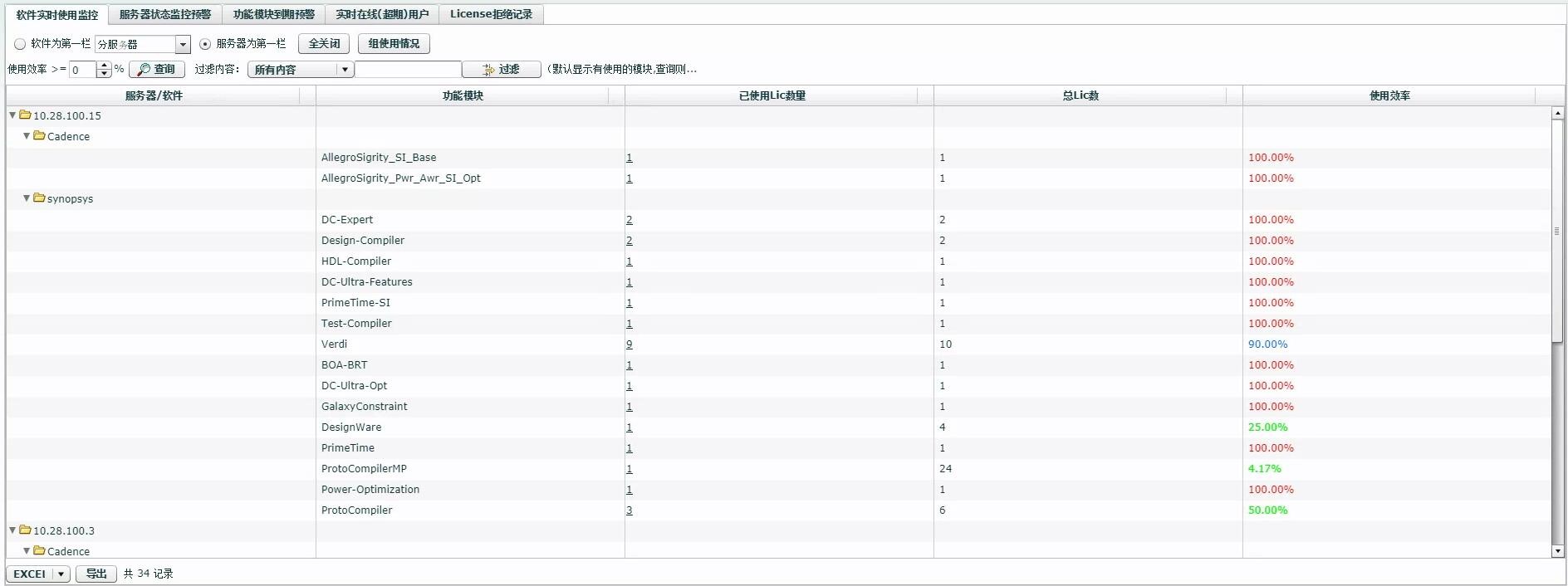The width and height of the screenshot is (1568, 586).
Task: Click the 过滤 filter button
Action: (x=501, y=70)
